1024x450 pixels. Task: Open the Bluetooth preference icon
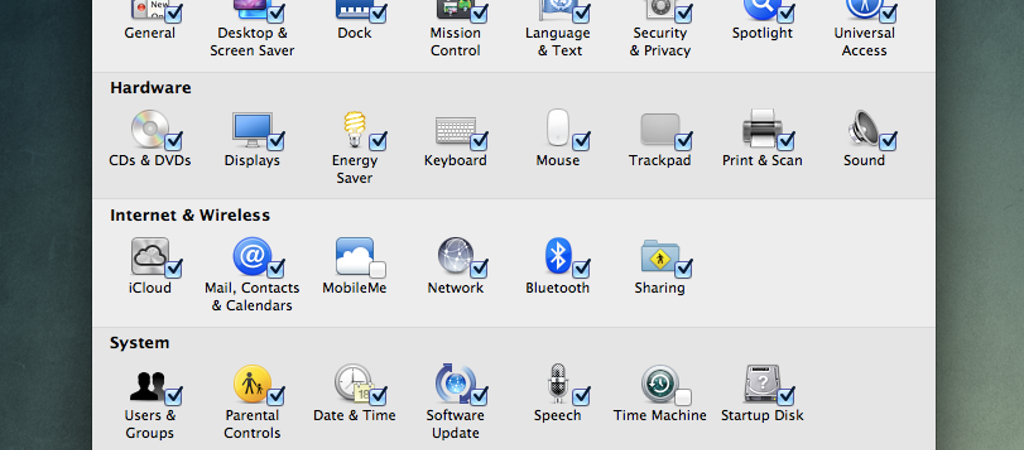tap(558, 256)
